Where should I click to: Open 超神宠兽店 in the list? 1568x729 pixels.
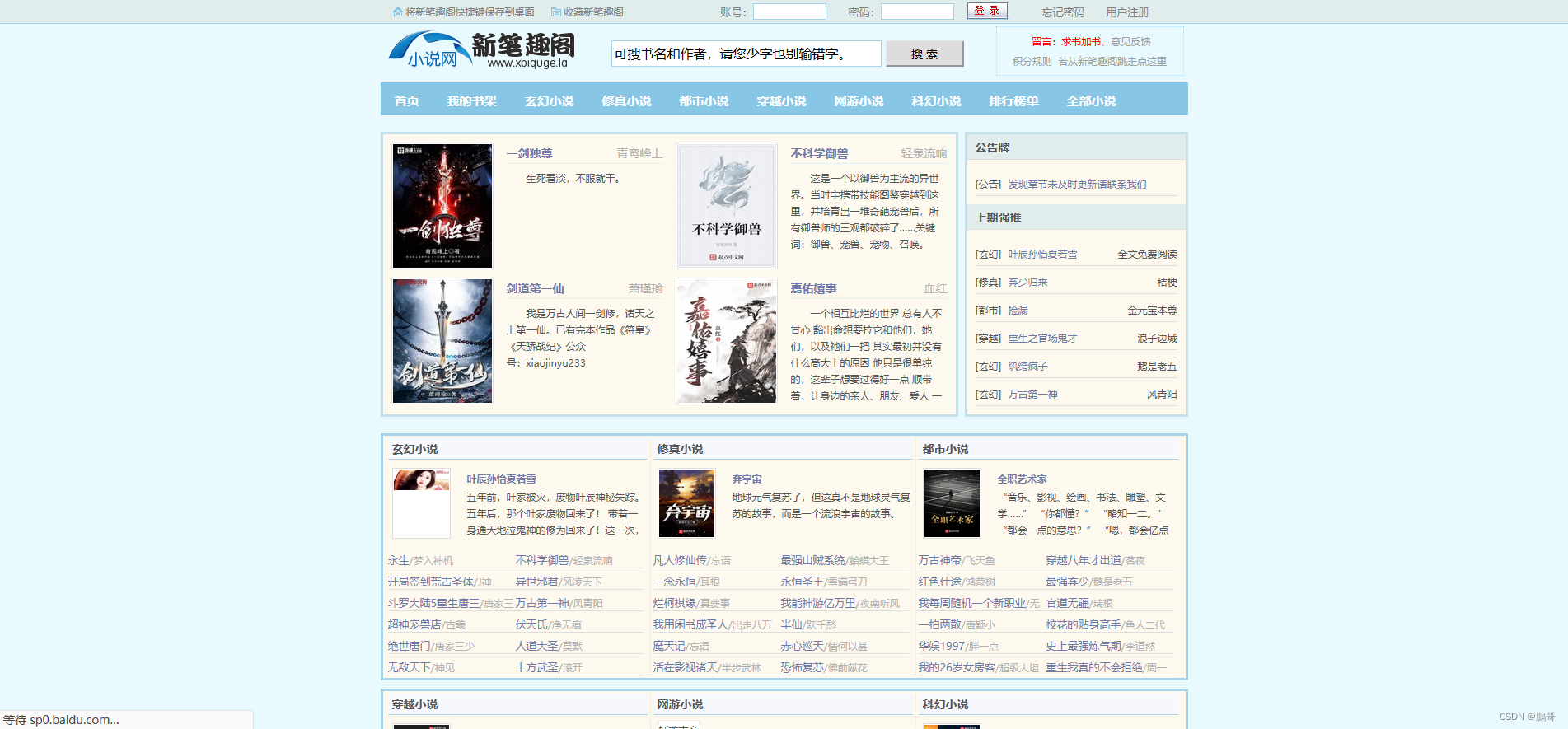coord(415,625)
